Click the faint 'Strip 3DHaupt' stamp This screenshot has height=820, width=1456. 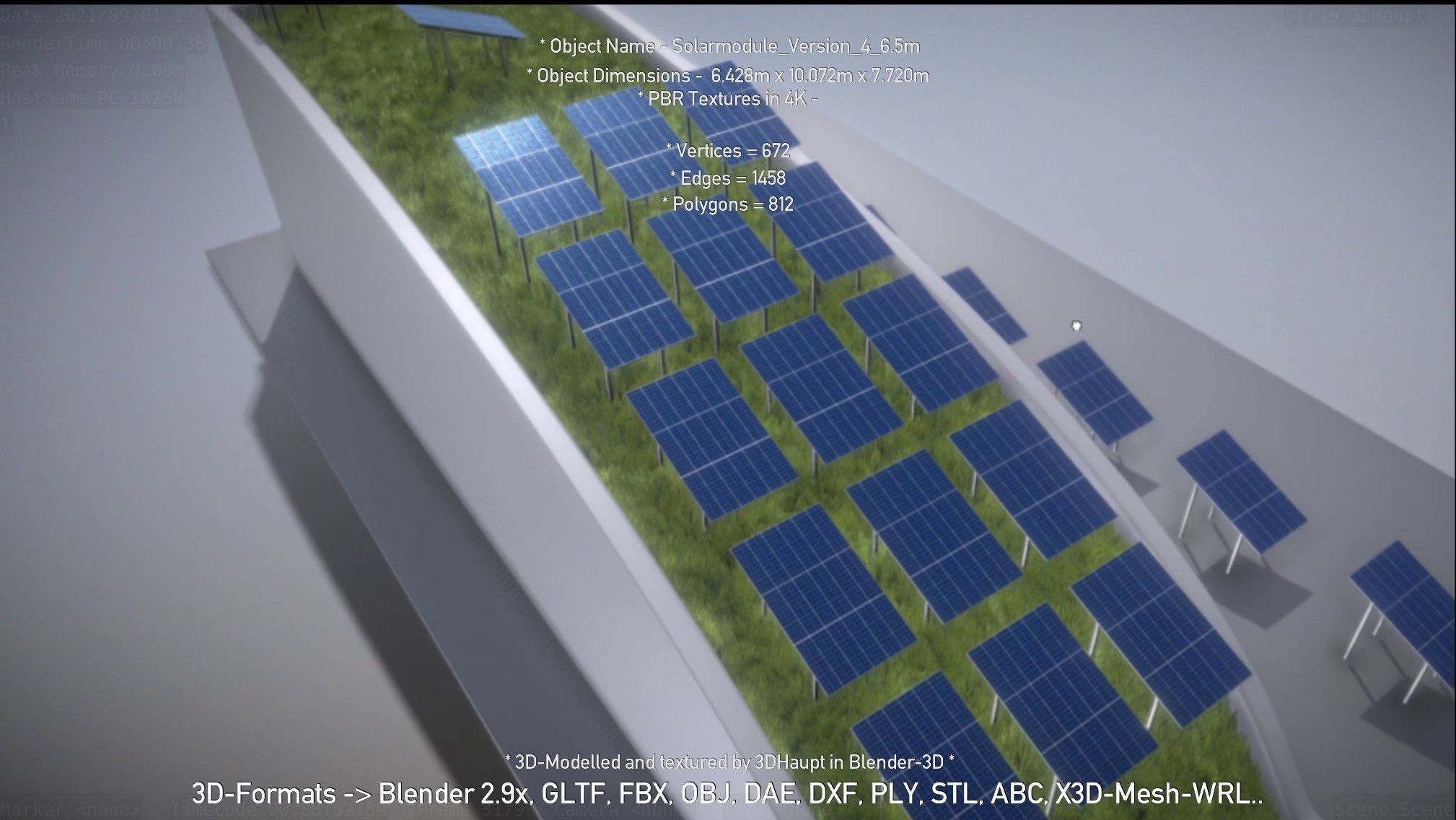click(1356, 16)
